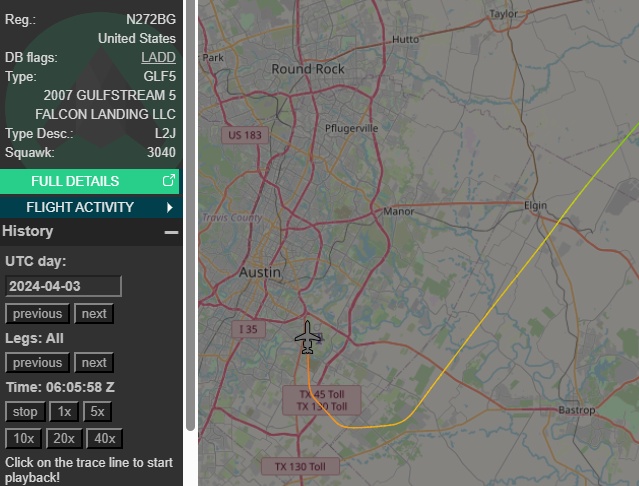Screen dimensions: 639x486
Task: Select the next flight leg
Action: pos(94,363)
